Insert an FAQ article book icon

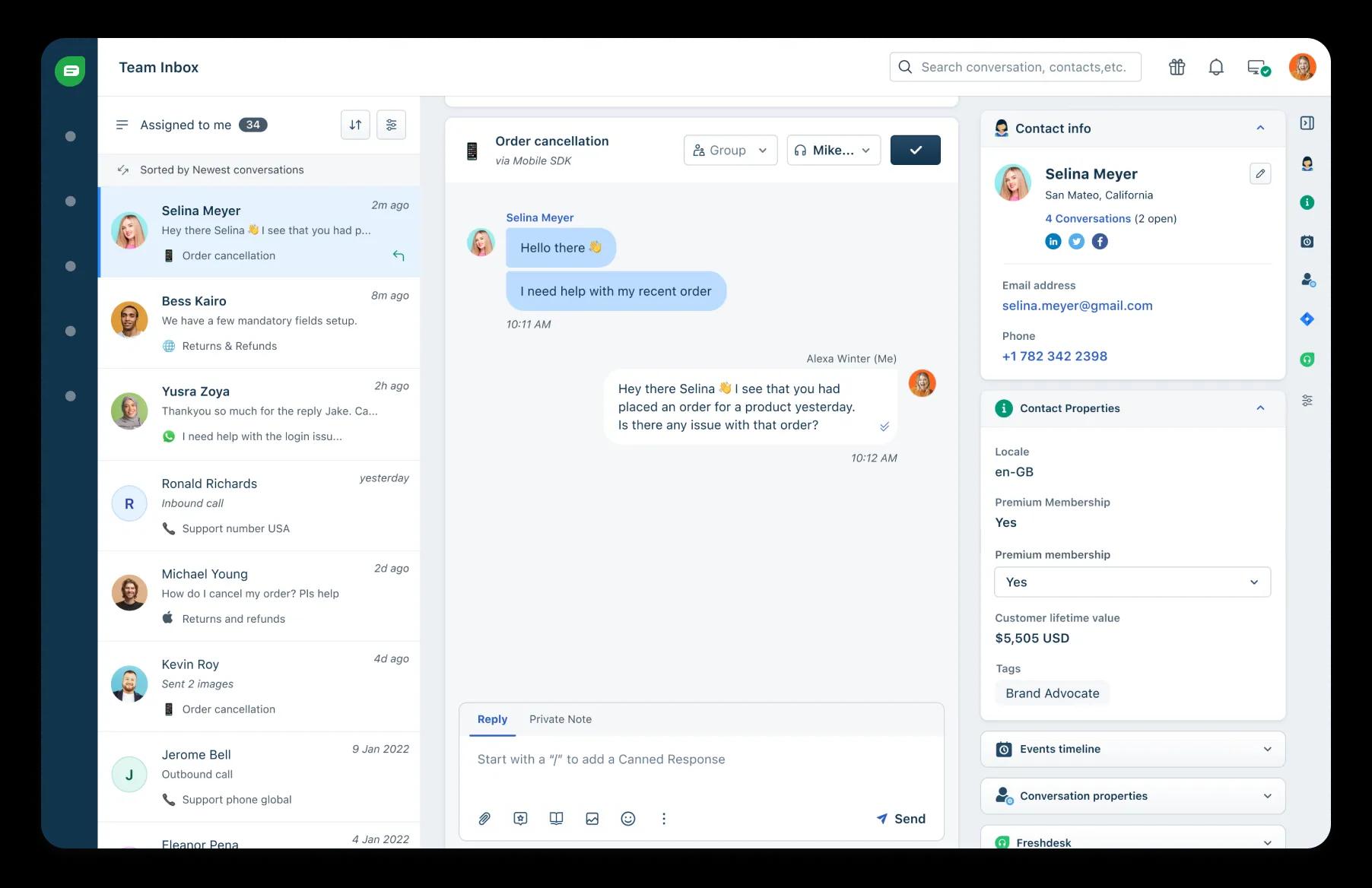point(556,819)
